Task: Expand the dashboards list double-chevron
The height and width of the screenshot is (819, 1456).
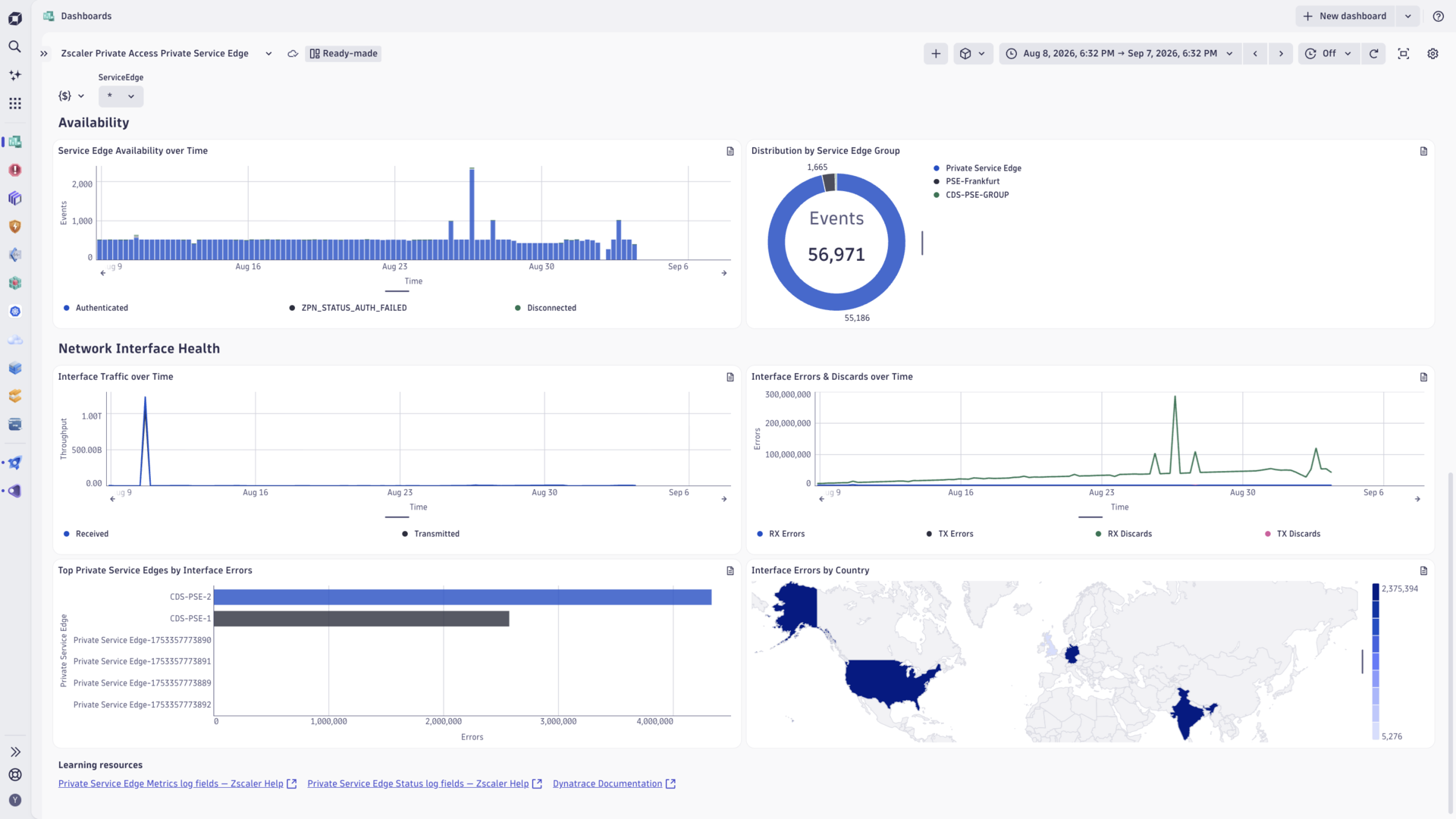Action: click(x=44, y=54)
